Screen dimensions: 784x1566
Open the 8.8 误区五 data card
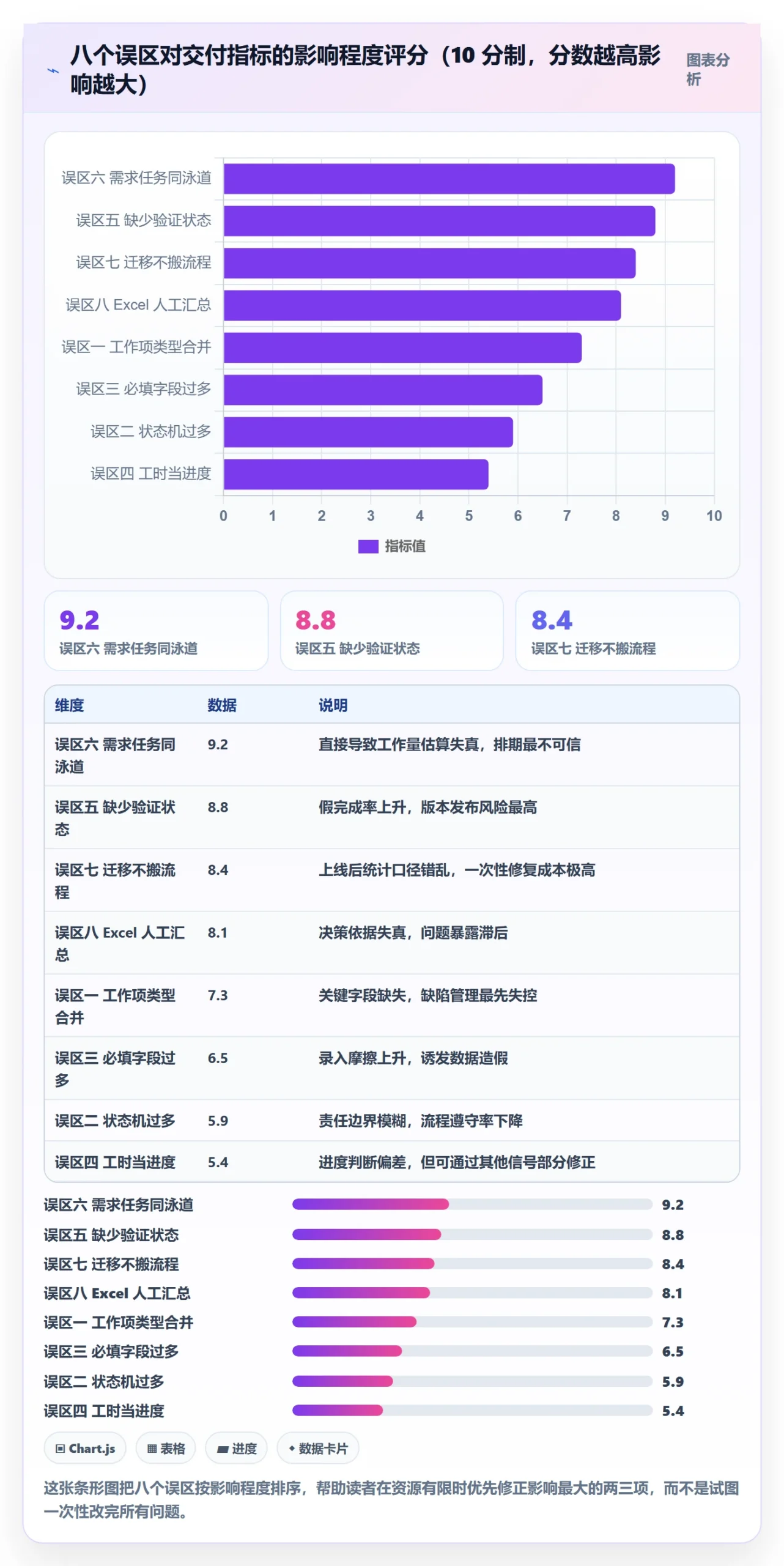click(391, 631)
